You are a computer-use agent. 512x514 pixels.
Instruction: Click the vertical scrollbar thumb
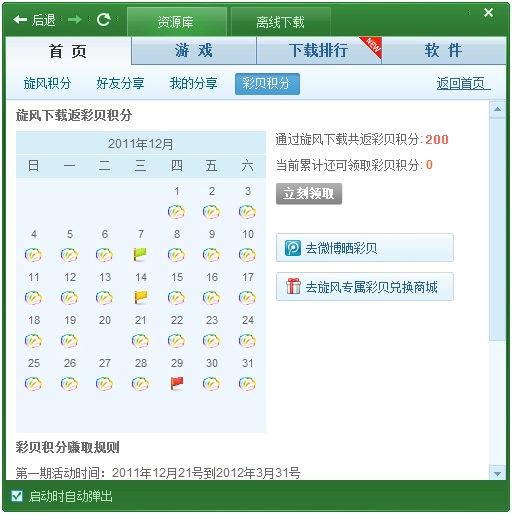(497, 230)
